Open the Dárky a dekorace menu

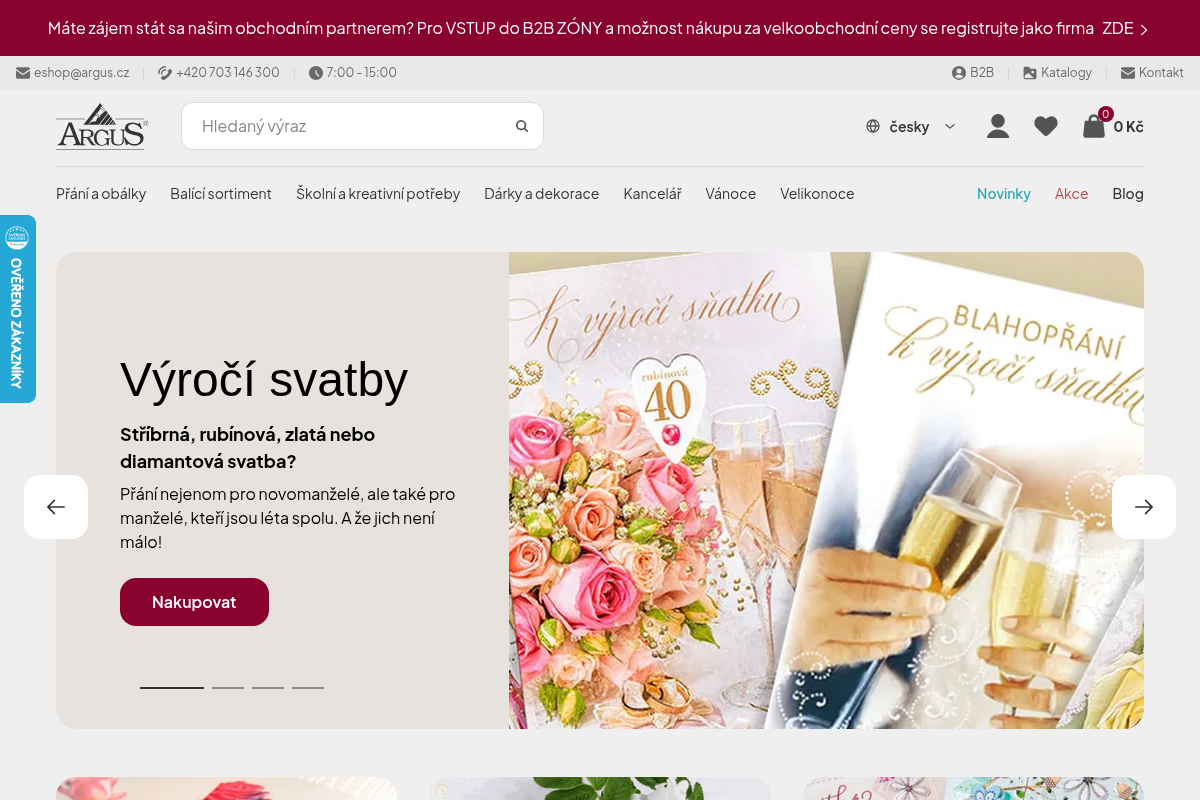[x=542, y=194]
